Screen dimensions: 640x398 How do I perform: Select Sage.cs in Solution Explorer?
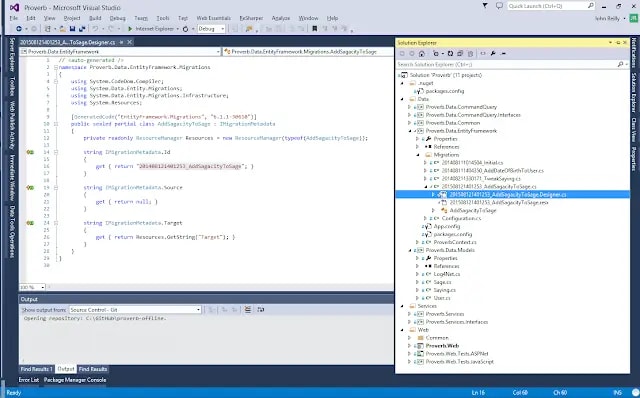pyautogui.click(x=442, y=282)
